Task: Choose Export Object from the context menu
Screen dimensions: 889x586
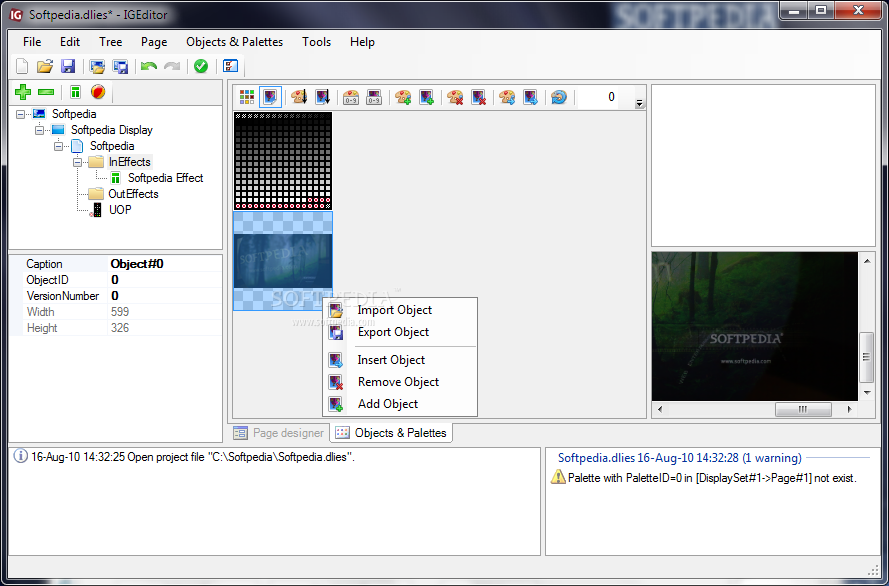Action: tap(400, 332)
